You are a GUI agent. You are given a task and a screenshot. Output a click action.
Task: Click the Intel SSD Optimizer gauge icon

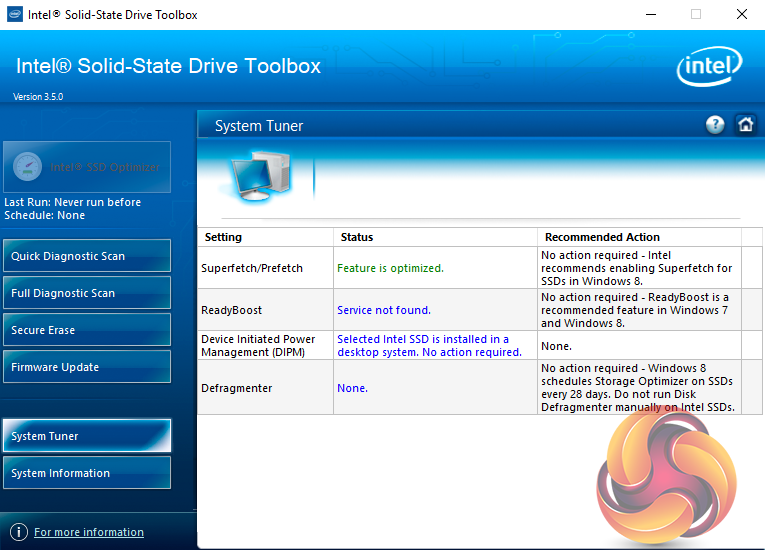(27, 167)
